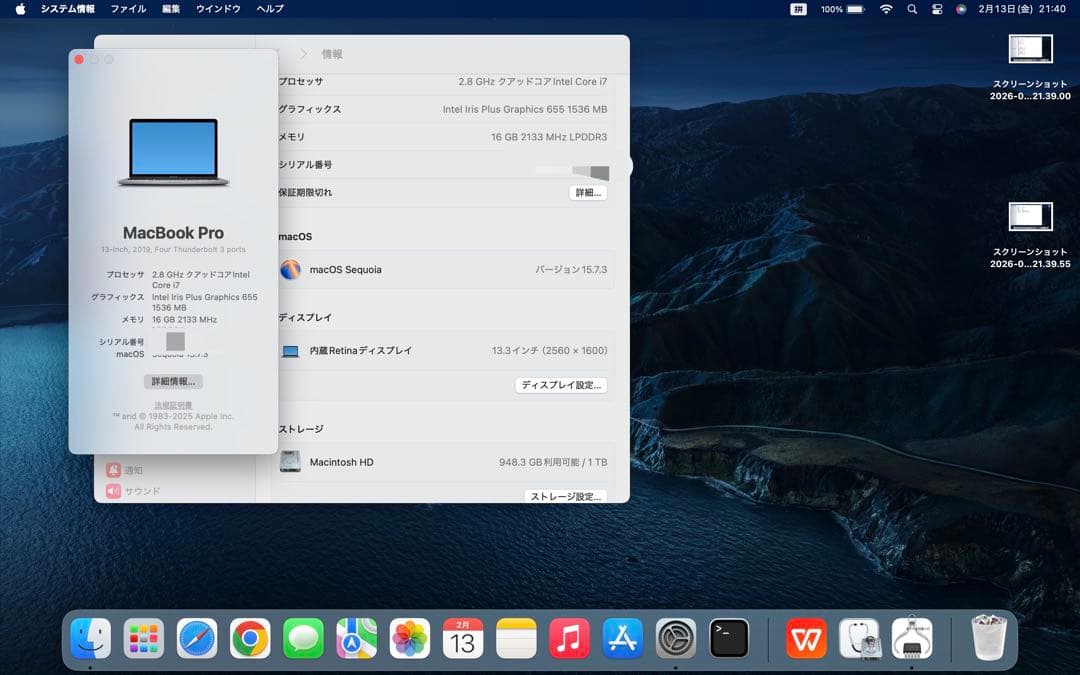The width and height of the screenshot is (1080, 675).
Task: Open ディスプレイ設定 from the 情報 panel
Action: coord(561,385)
